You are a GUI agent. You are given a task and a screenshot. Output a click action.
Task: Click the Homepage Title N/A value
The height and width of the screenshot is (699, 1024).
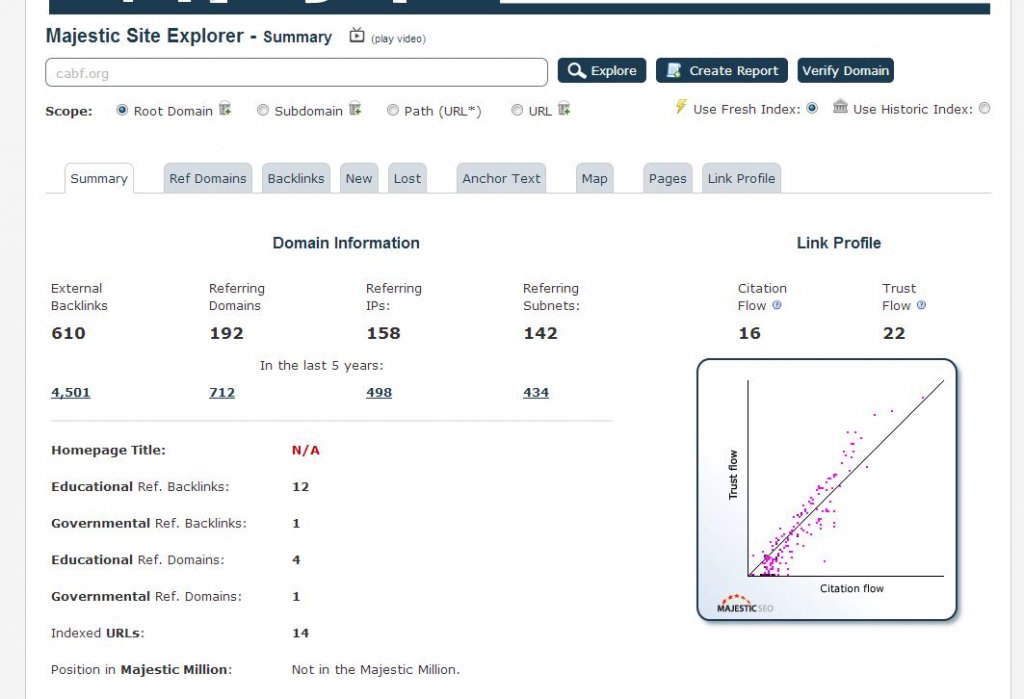(306, 450)
